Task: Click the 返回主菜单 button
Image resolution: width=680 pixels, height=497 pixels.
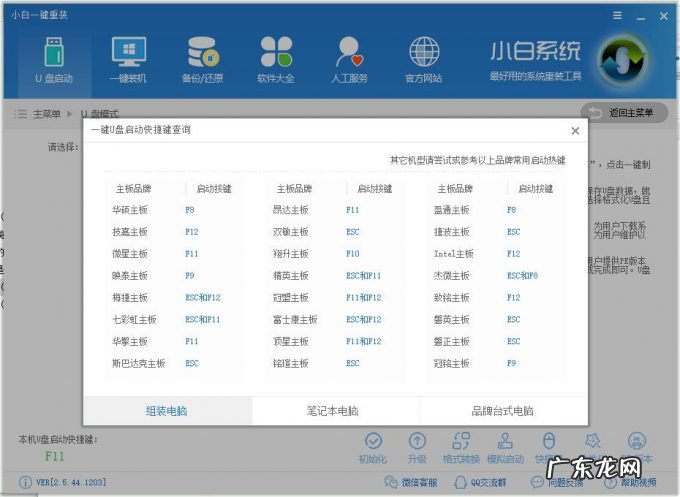Action: coord(624,113)
